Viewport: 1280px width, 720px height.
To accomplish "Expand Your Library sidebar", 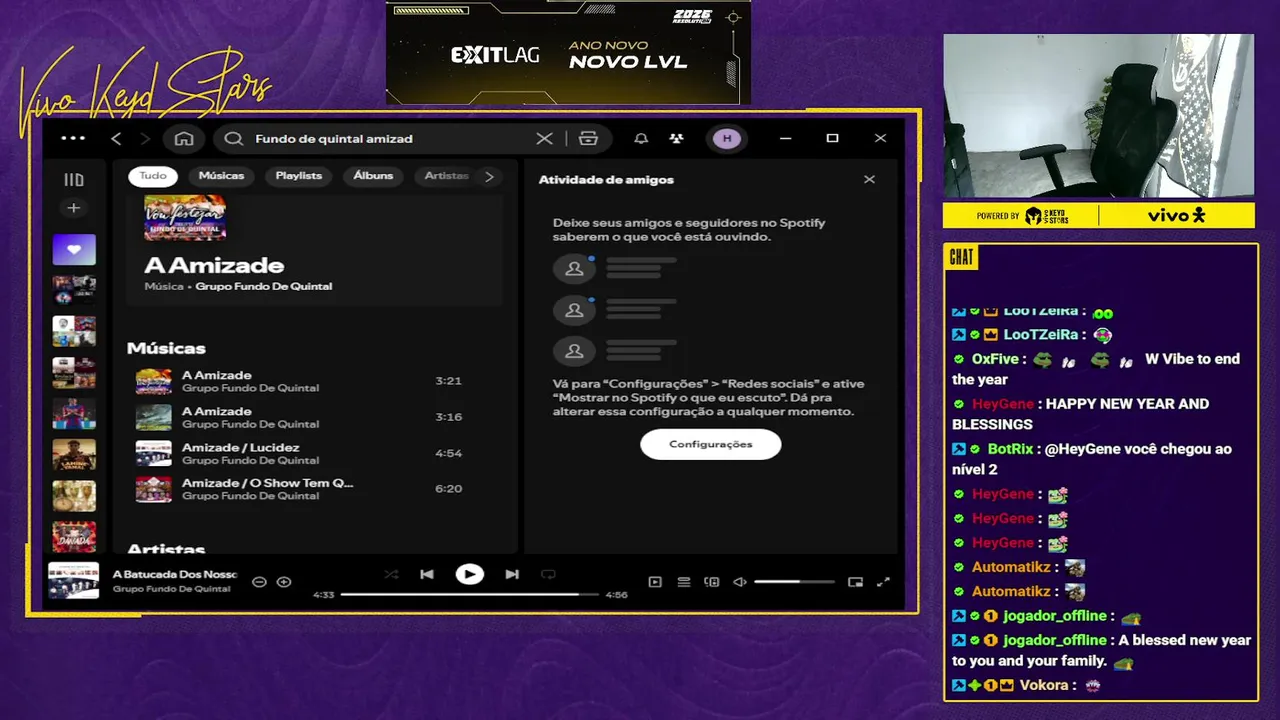I will click(74, 180).
